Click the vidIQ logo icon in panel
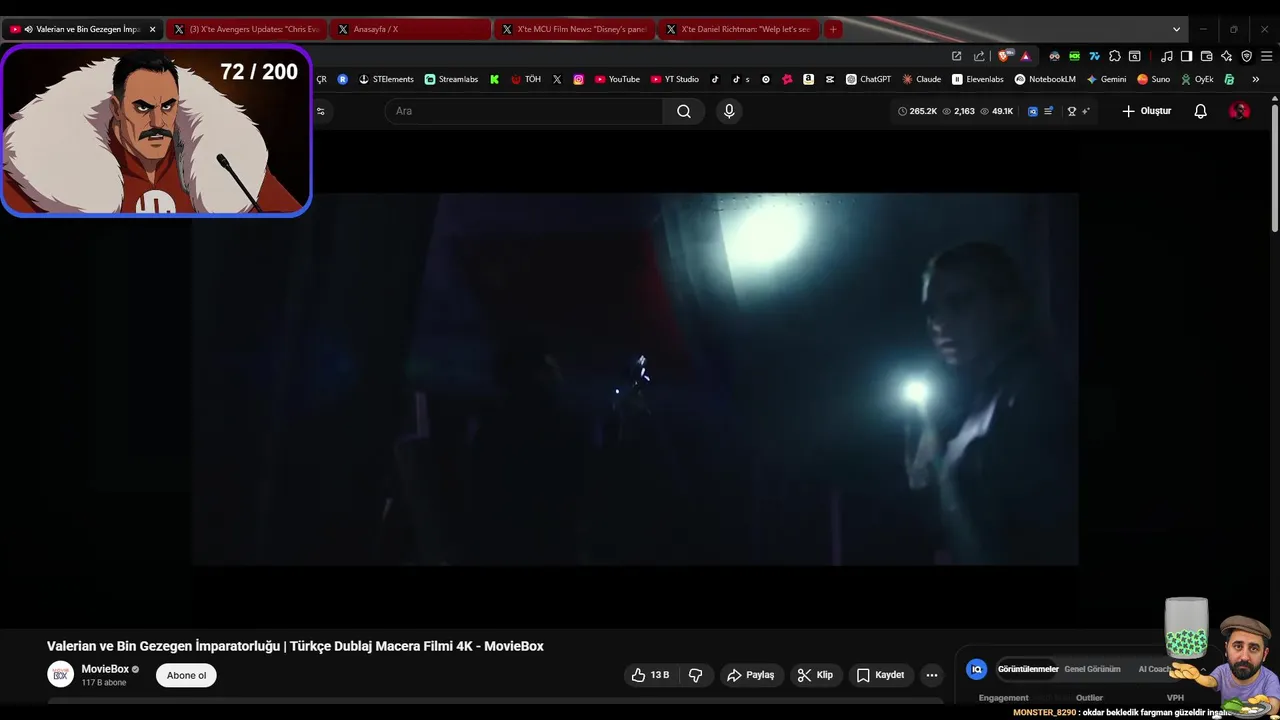This screenshot has height=720, width=1280. [977, 669]
